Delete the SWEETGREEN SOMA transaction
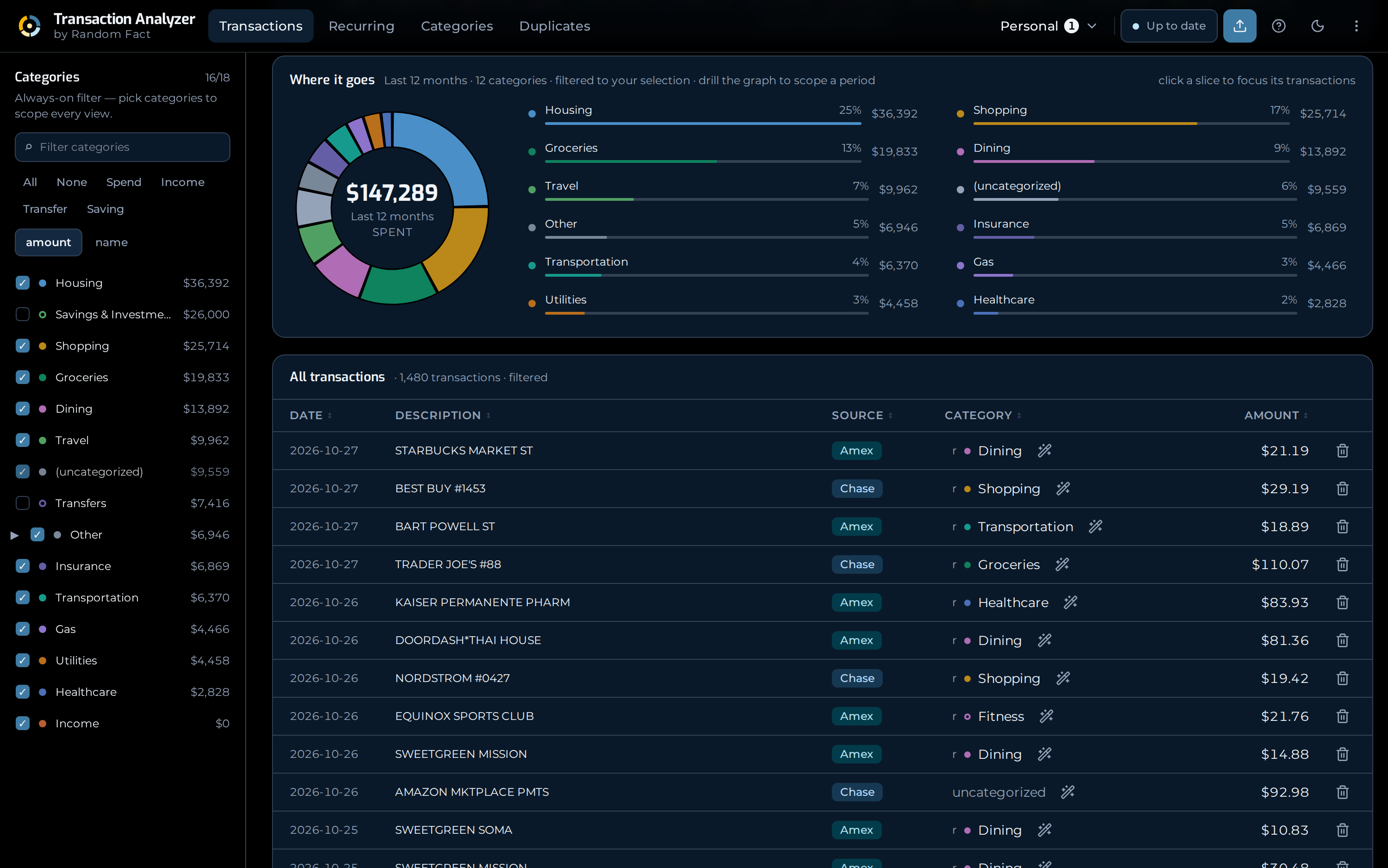This screenshot has height=868, width=1388. (x=1342, y=830)
